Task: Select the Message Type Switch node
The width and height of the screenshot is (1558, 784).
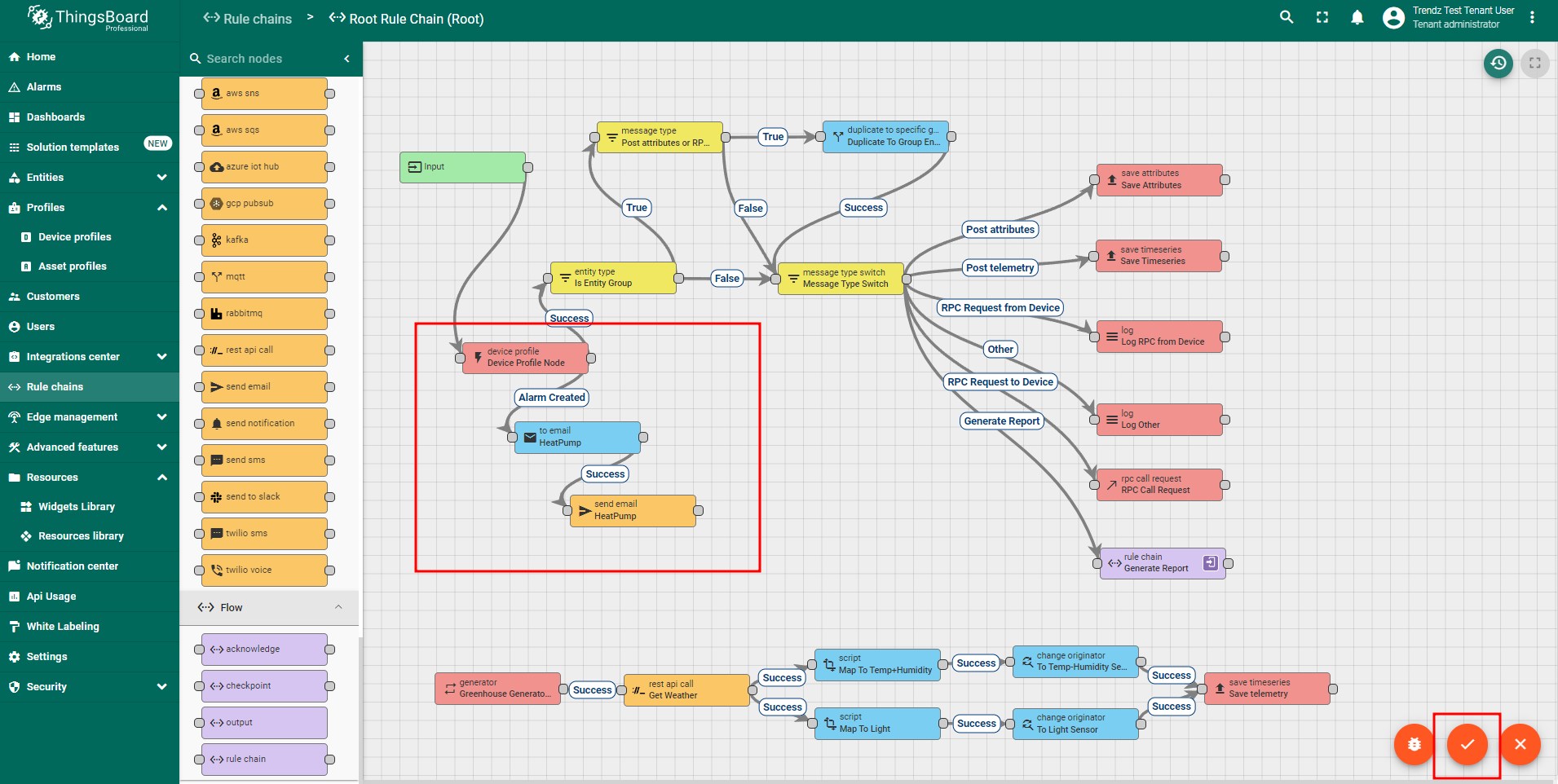Action: (x=841, y=278)
